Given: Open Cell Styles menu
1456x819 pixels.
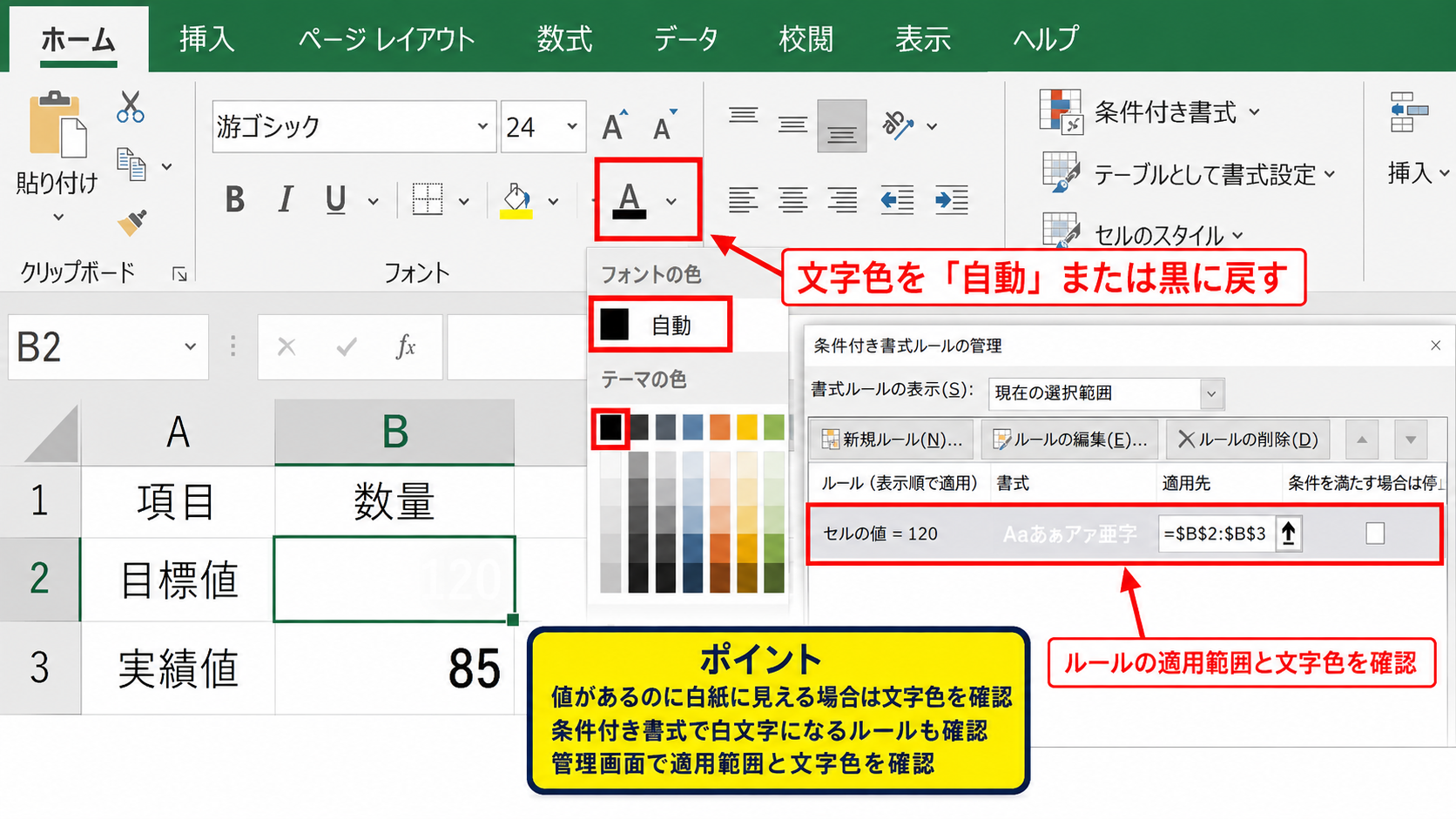Looking at the screenshot, I should [1143, 234].
